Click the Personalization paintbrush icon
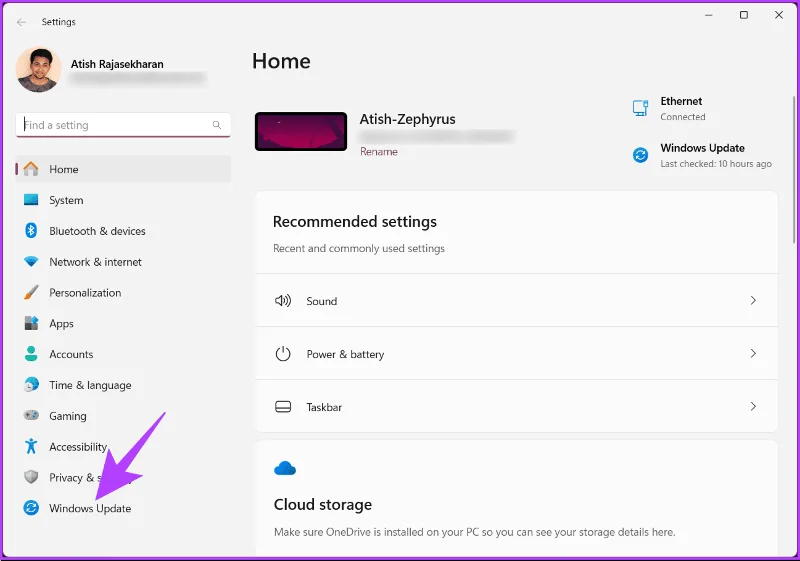 tap(31, 292)
